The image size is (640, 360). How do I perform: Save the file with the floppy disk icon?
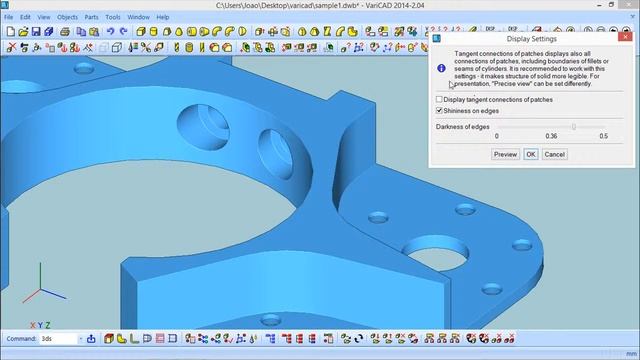click(x=36, y=31)
